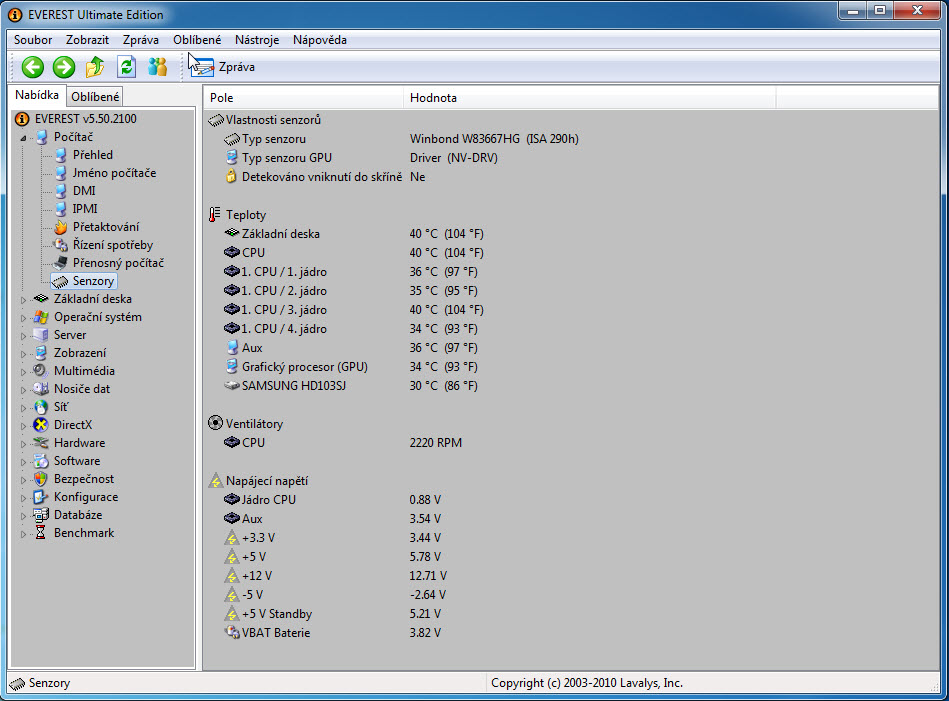
Task: Open the Soubor menu
Action: (x=33, y=40)
